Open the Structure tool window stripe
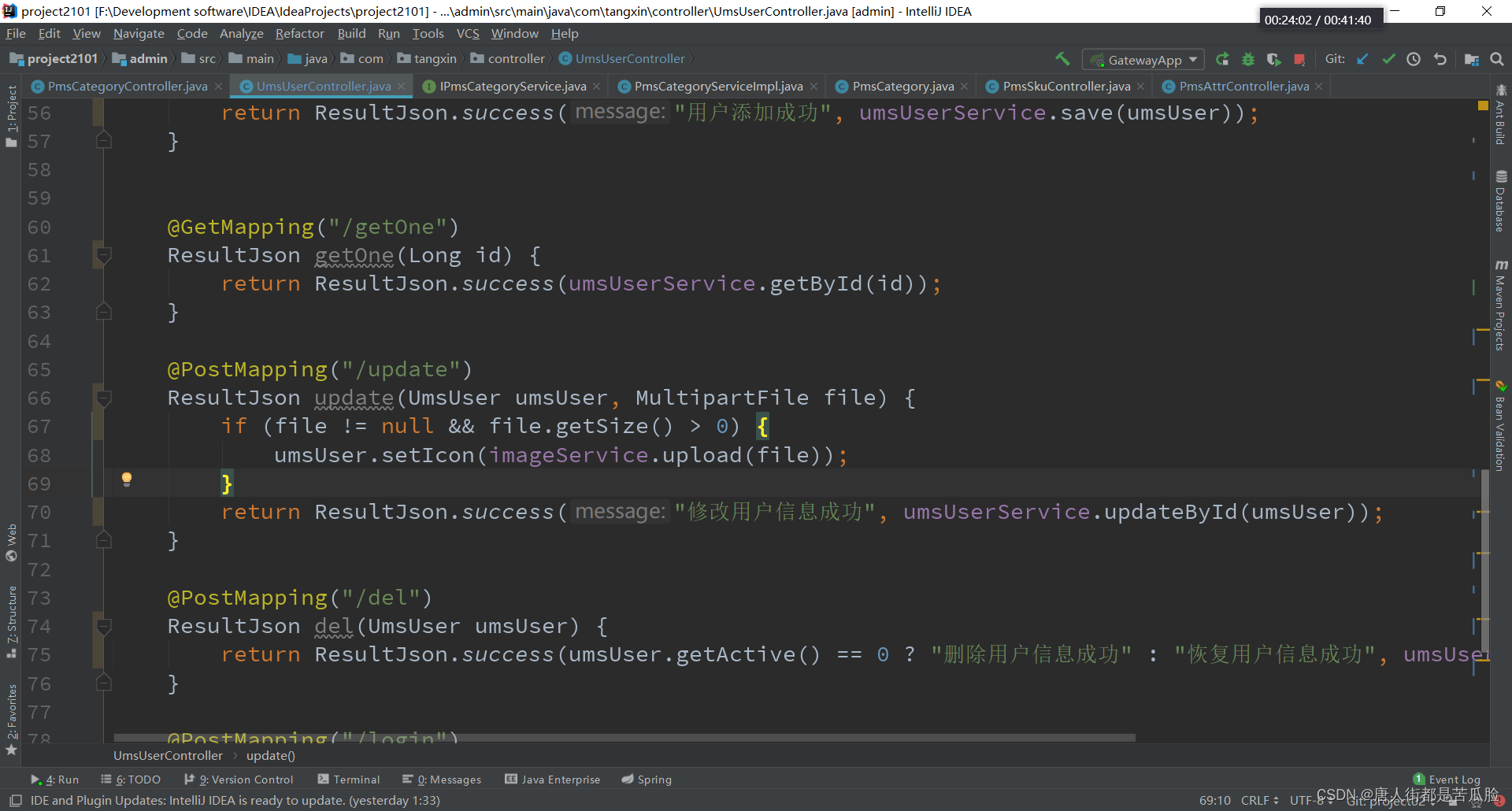This screenshot has height=811, width=1512. (11, 622)
